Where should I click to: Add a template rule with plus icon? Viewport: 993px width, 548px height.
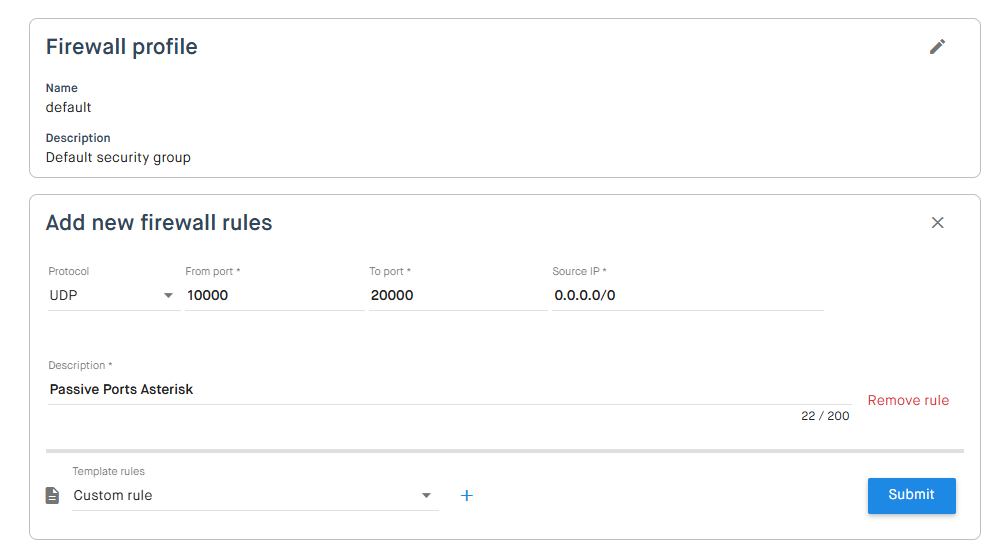click(467, 495)
